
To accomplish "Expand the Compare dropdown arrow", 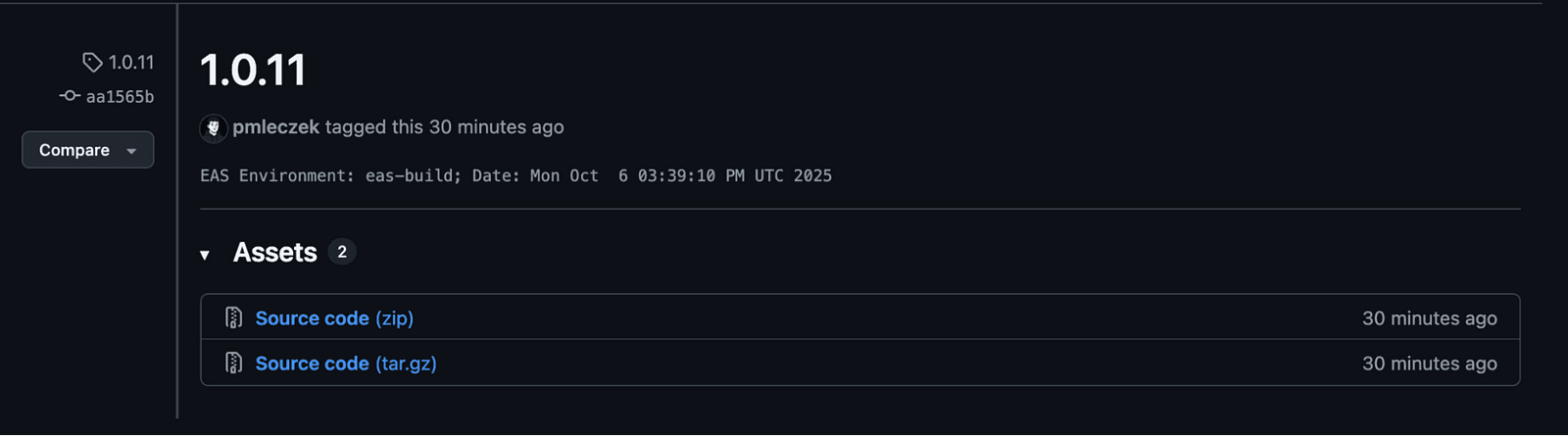I will pyautogui.click(x=131, y=151).
